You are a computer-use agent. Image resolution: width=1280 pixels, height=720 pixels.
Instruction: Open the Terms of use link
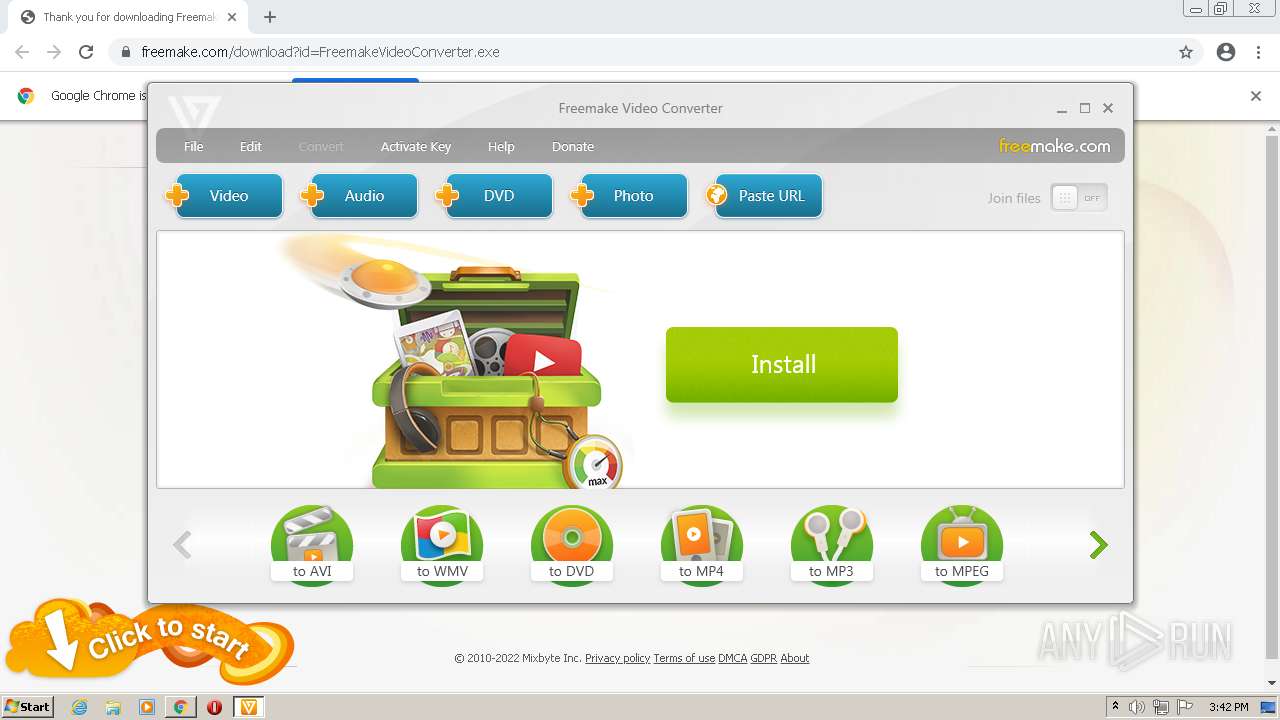[x=684, y=658]
